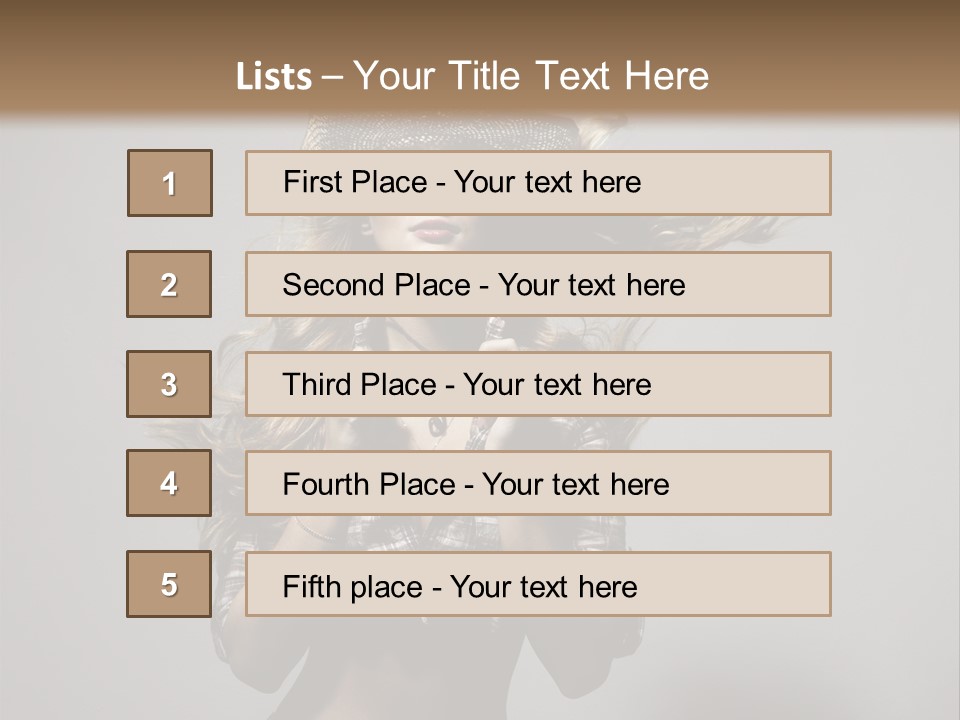Click the Fifth place text bar

tap(538, 584)
